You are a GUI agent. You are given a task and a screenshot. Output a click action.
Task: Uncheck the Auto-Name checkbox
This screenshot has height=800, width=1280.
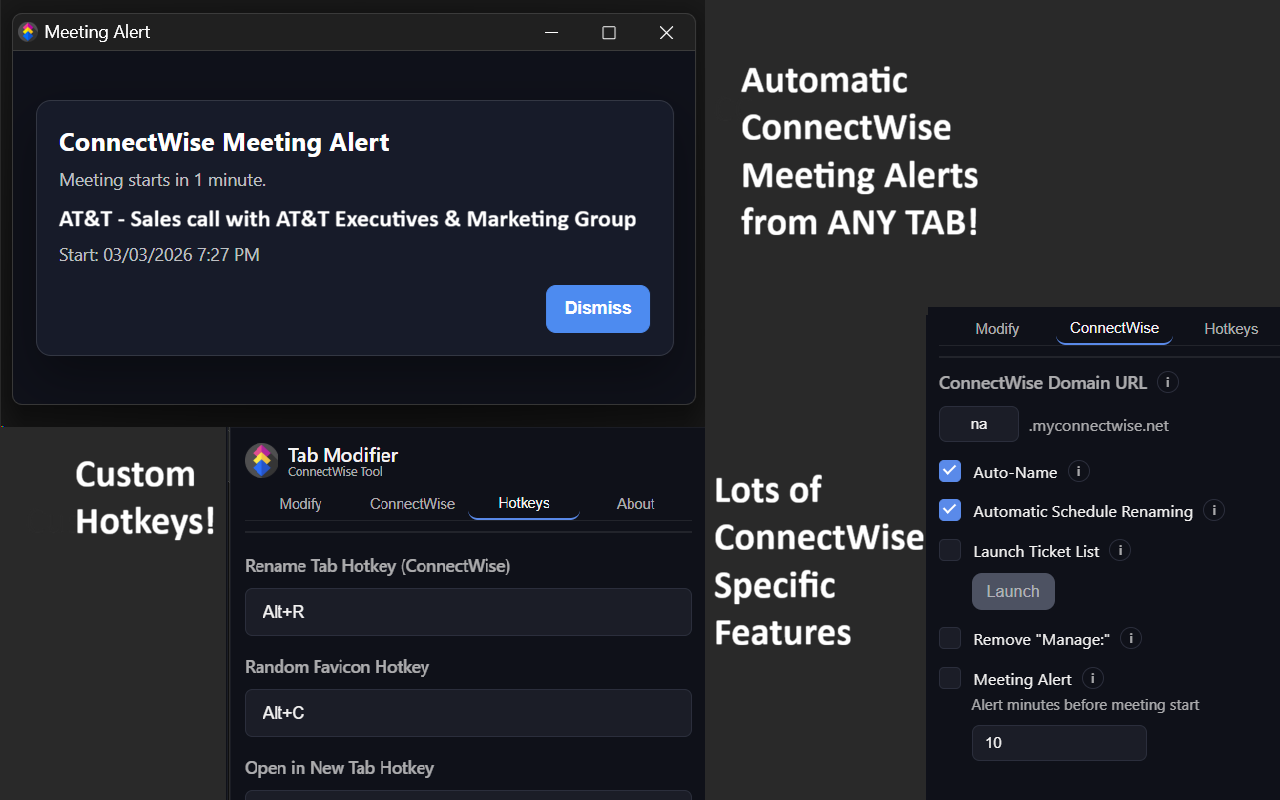(950, 471)
